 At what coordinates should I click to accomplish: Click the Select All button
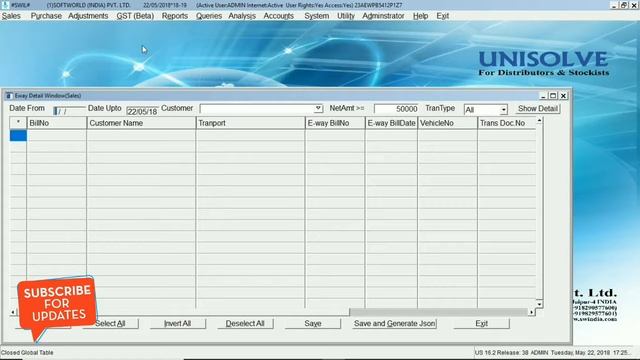110,323
